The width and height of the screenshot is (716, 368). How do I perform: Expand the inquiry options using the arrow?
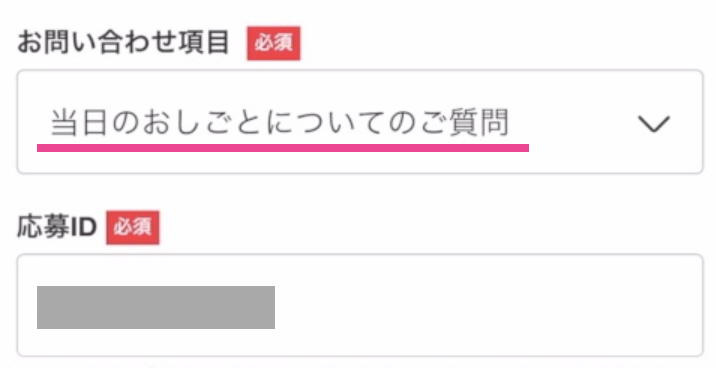coord(653,124)
